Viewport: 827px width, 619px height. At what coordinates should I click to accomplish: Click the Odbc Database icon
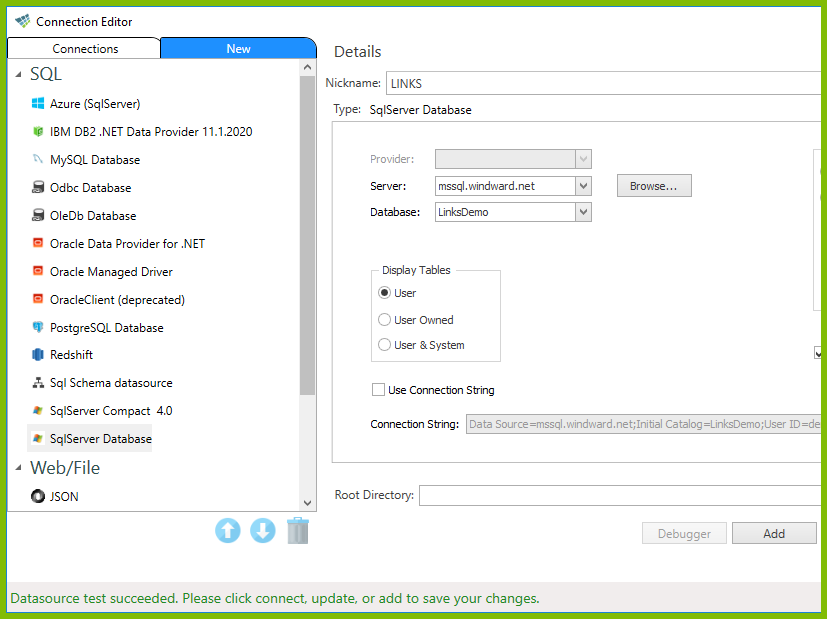pyautogui.click(x=38, y=187)
